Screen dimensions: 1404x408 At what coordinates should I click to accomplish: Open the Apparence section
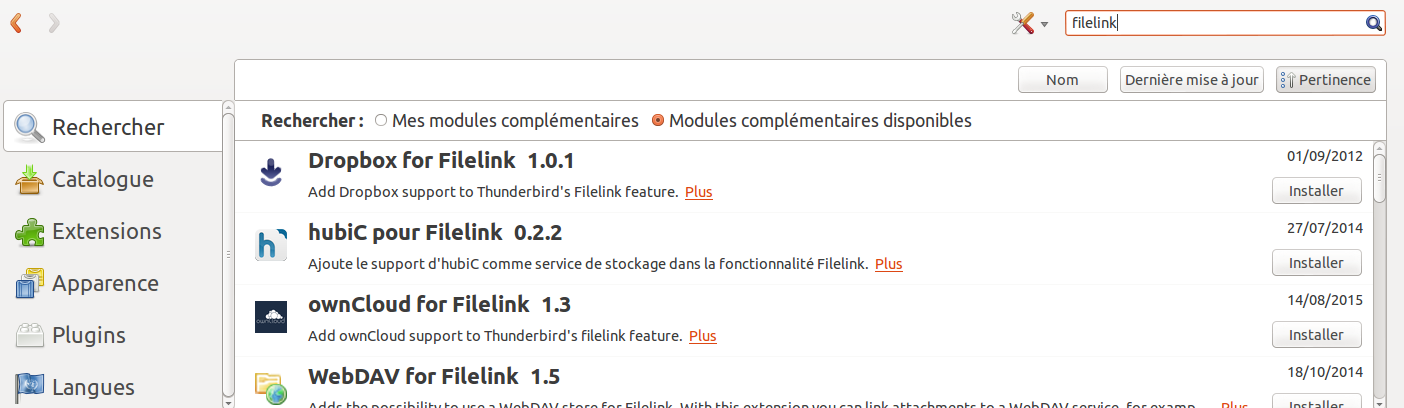coord(105,284)
